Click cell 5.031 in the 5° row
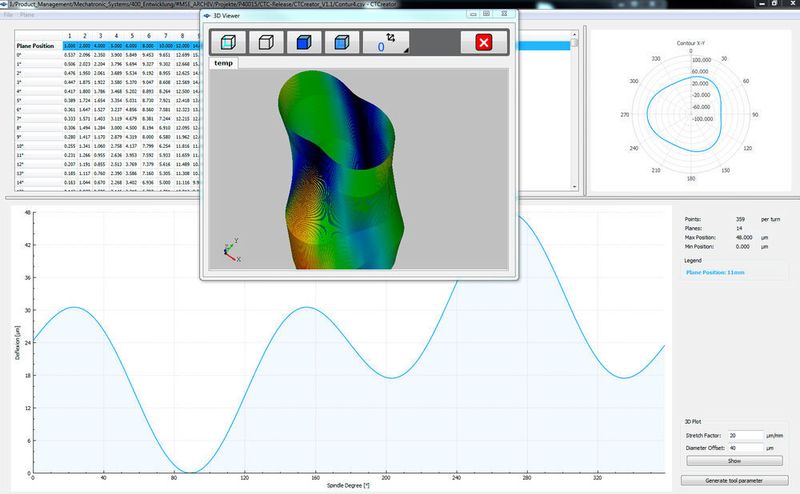The image size is (800, 494). pyautogui.click(x=132, y=101)
